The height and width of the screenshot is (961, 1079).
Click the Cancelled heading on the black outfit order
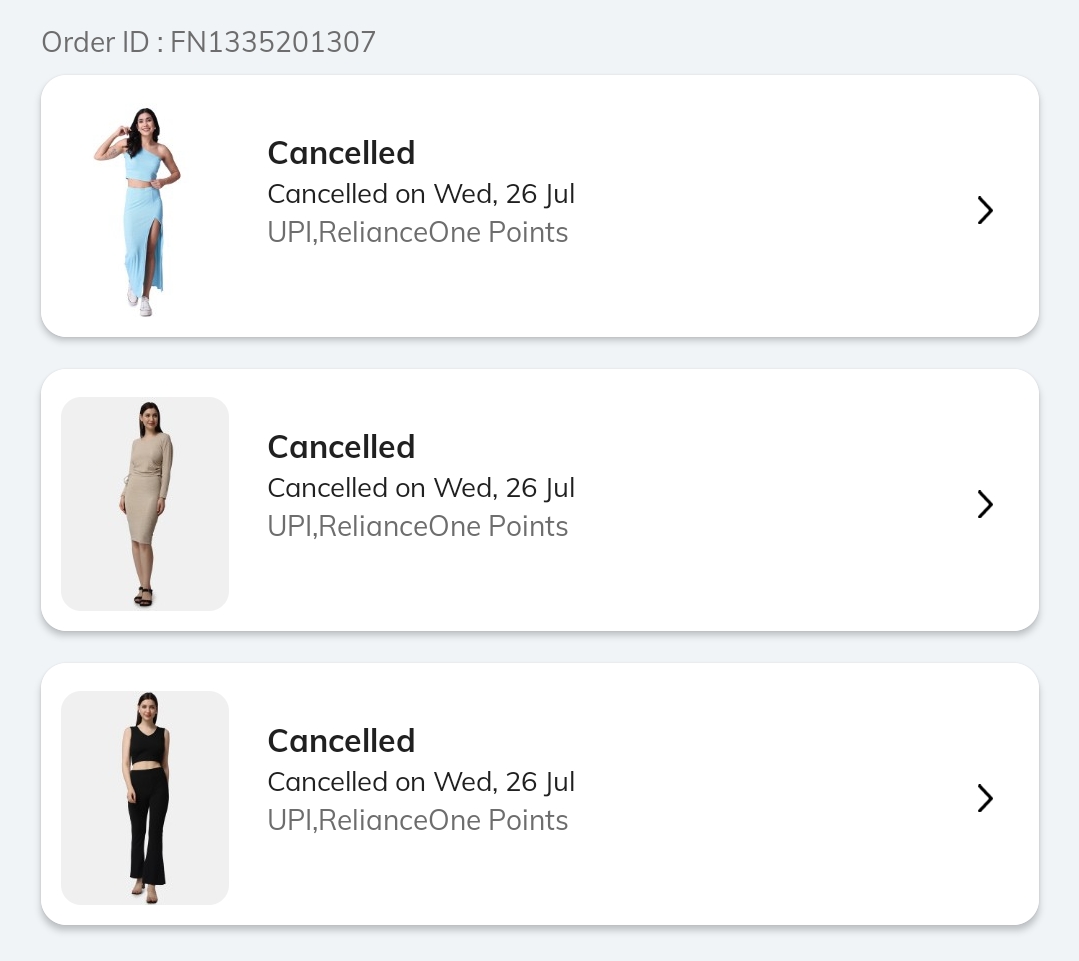(x=341, y=741)
